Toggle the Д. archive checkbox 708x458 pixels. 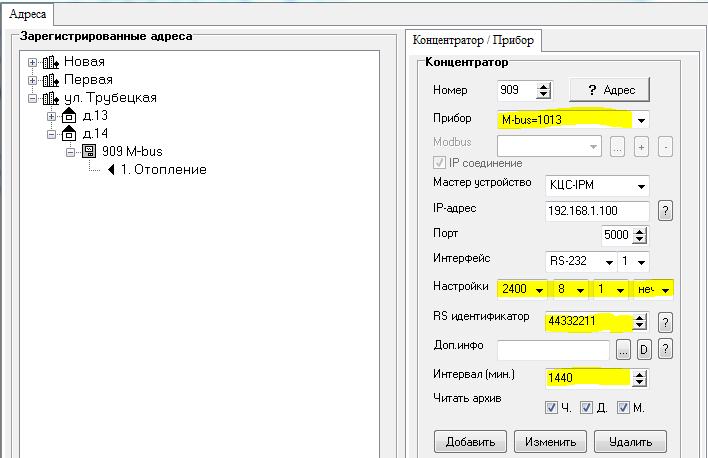[587, 407]
